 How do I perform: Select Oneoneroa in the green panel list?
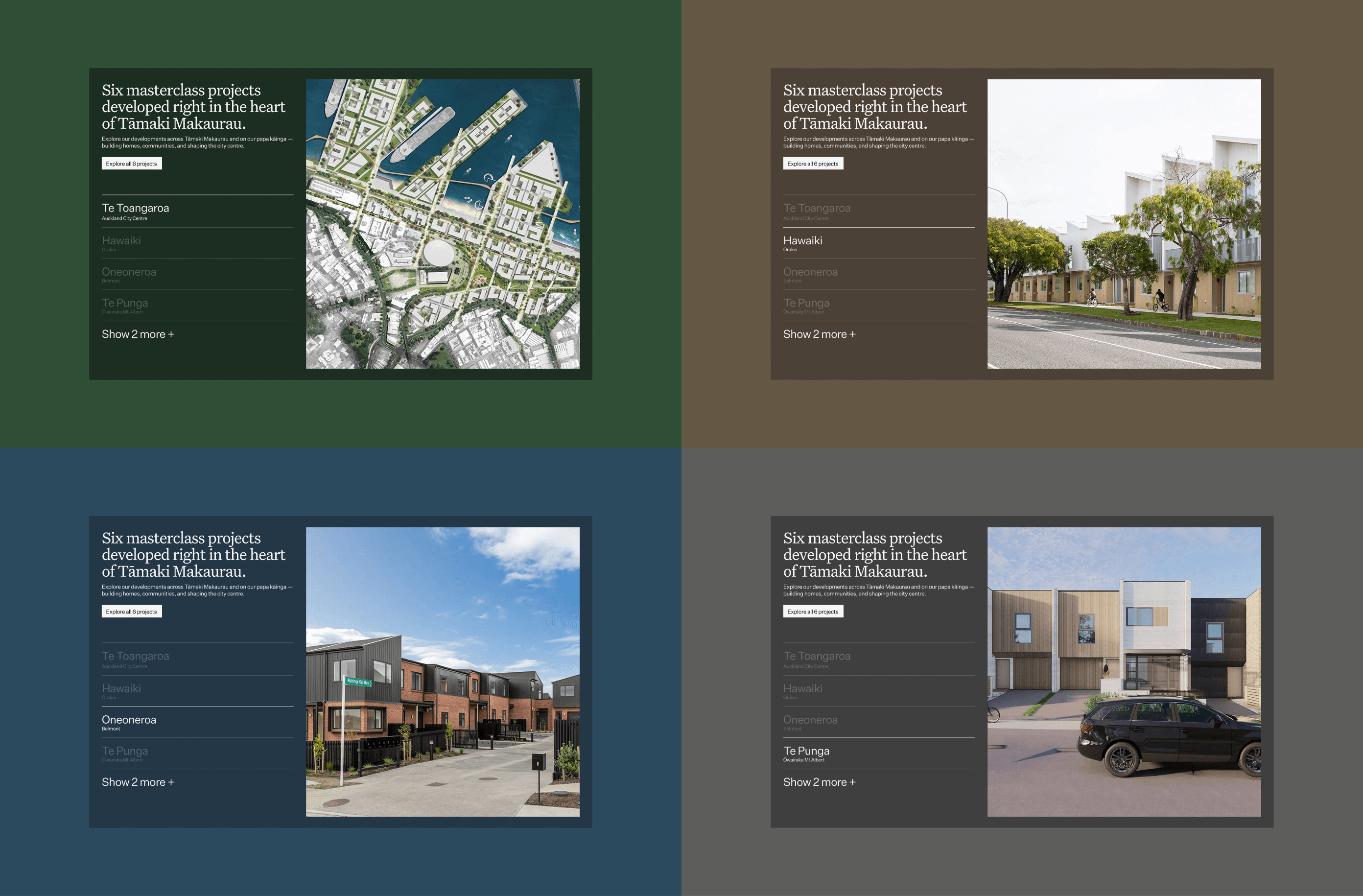tap(129, 273)
